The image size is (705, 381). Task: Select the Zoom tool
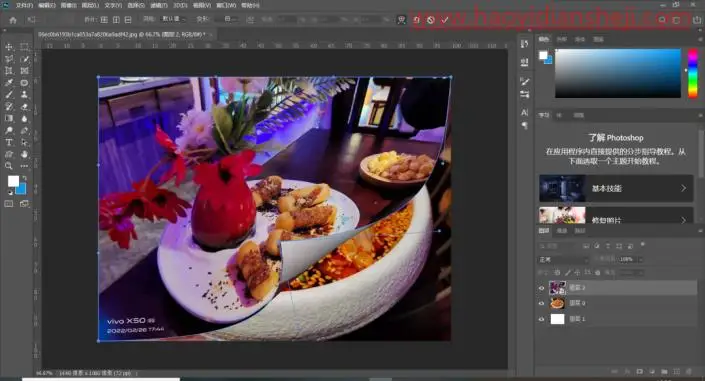click(9, 166)
